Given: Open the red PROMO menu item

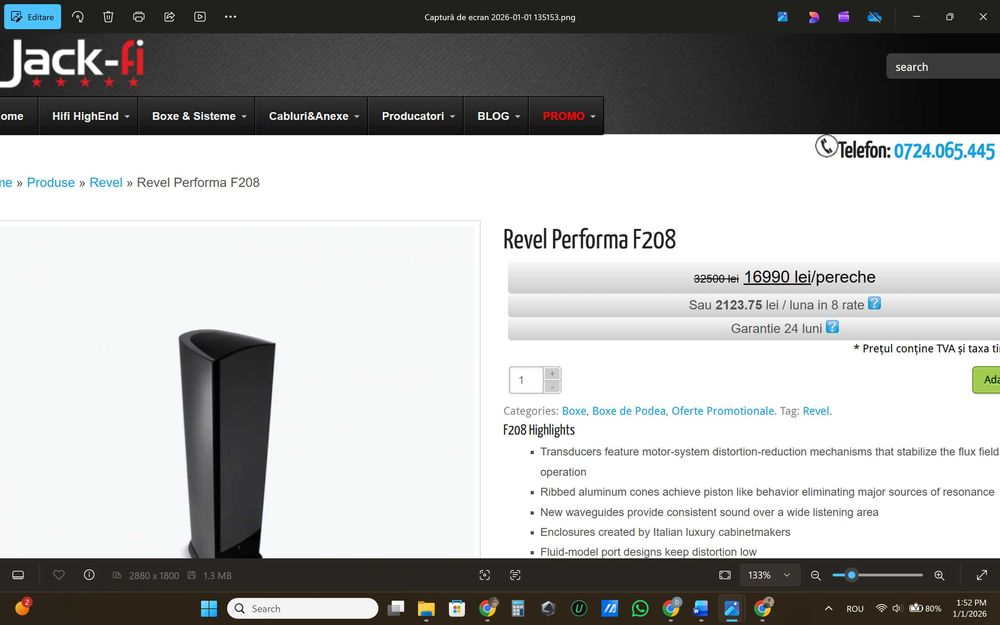Looking at the screenshot, I should click(568, 116).
